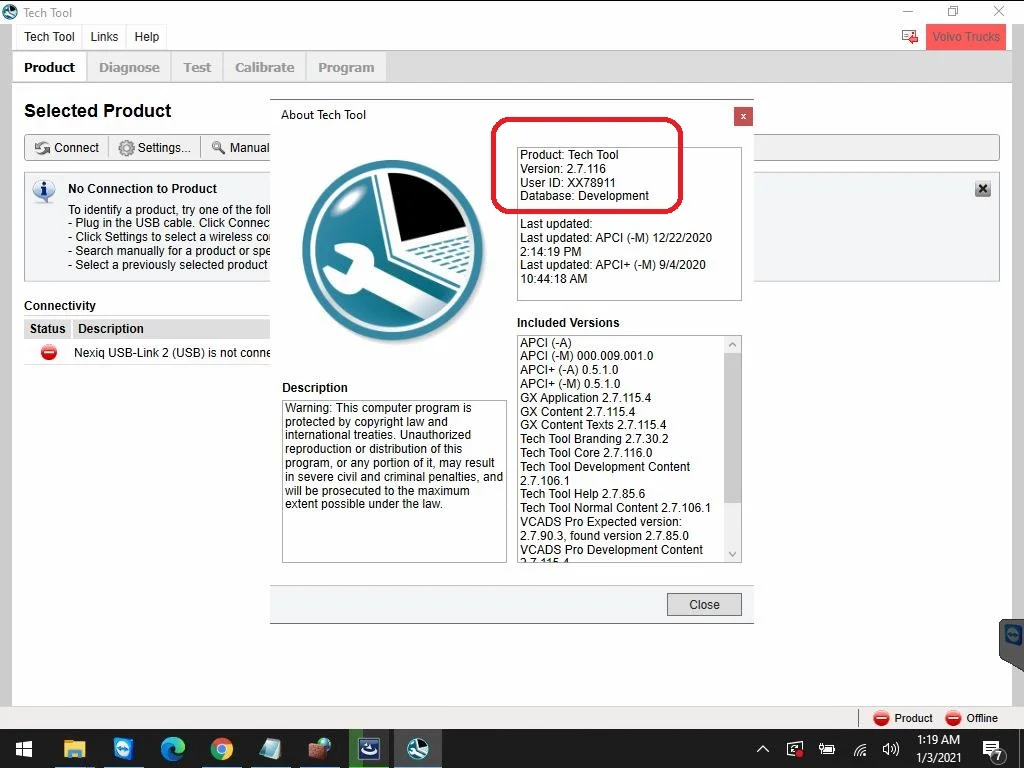Click the Volvo Trucks brand button

(966, 37)
